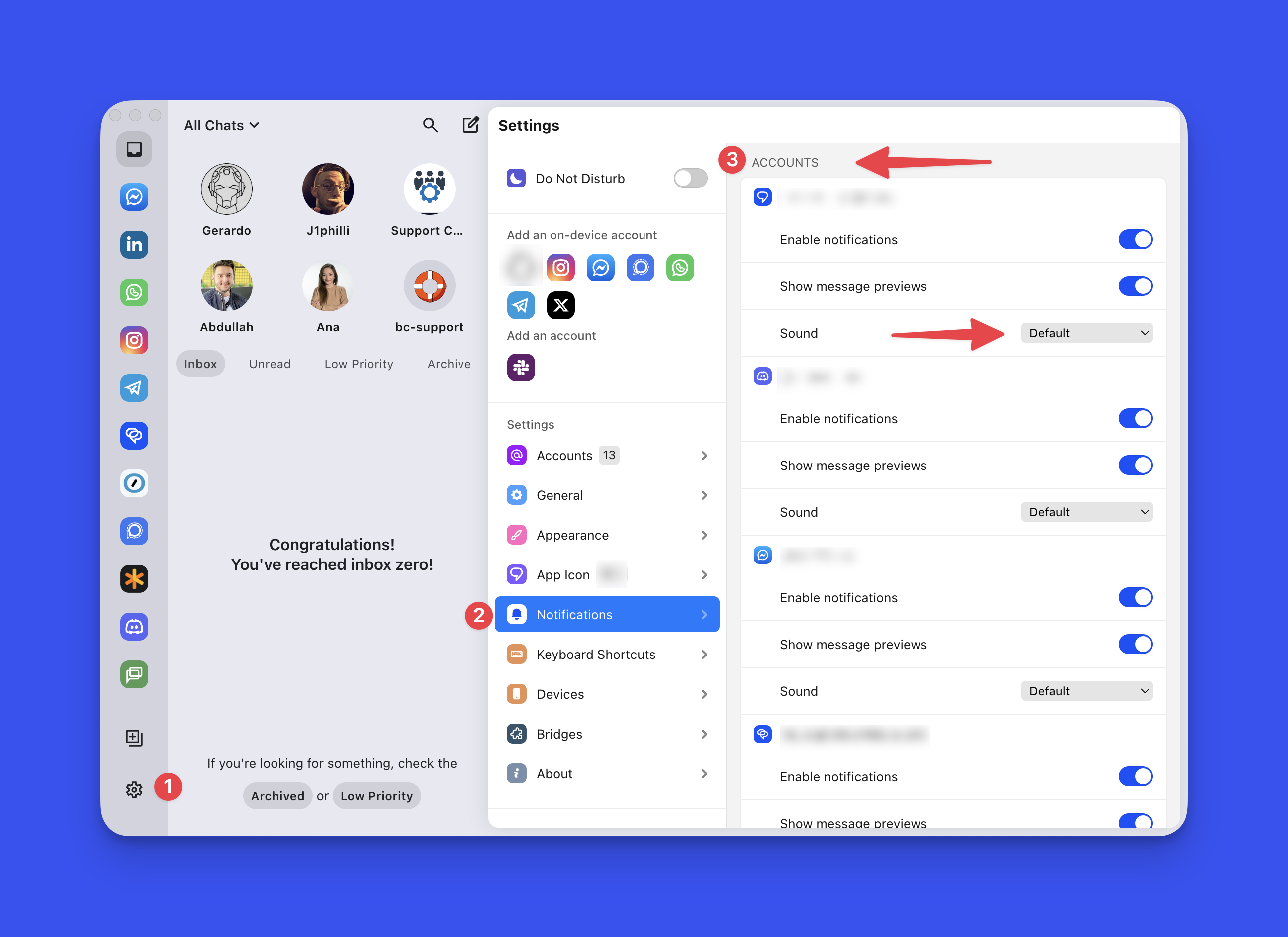Add an Instagram on-device account
Viewport: 1288px width, 937px height.
(560, 268)
